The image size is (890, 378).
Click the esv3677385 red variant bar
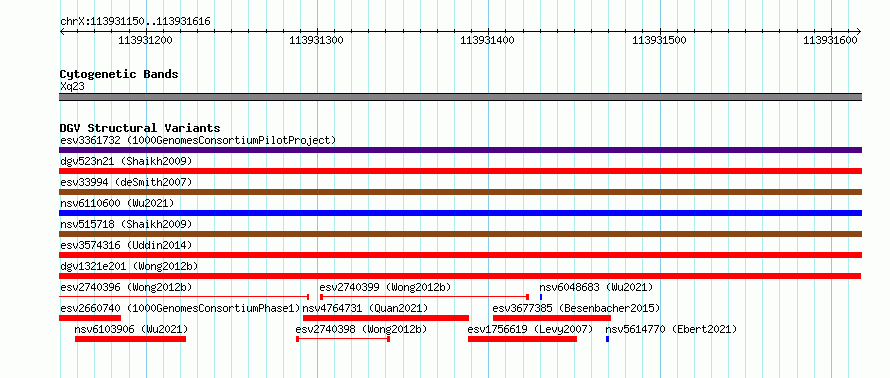(x=552, y=318)
